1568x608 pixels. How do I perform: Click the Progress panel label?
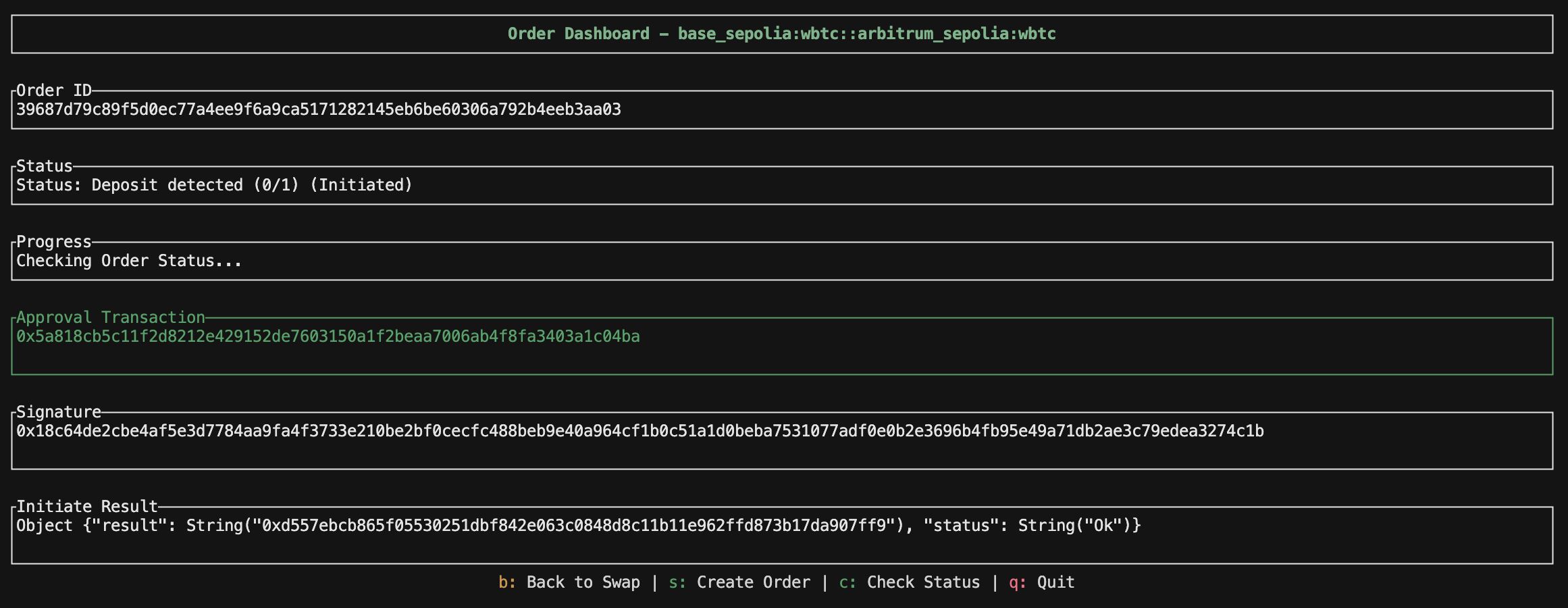pyautogui.click(x=54, y=242)
